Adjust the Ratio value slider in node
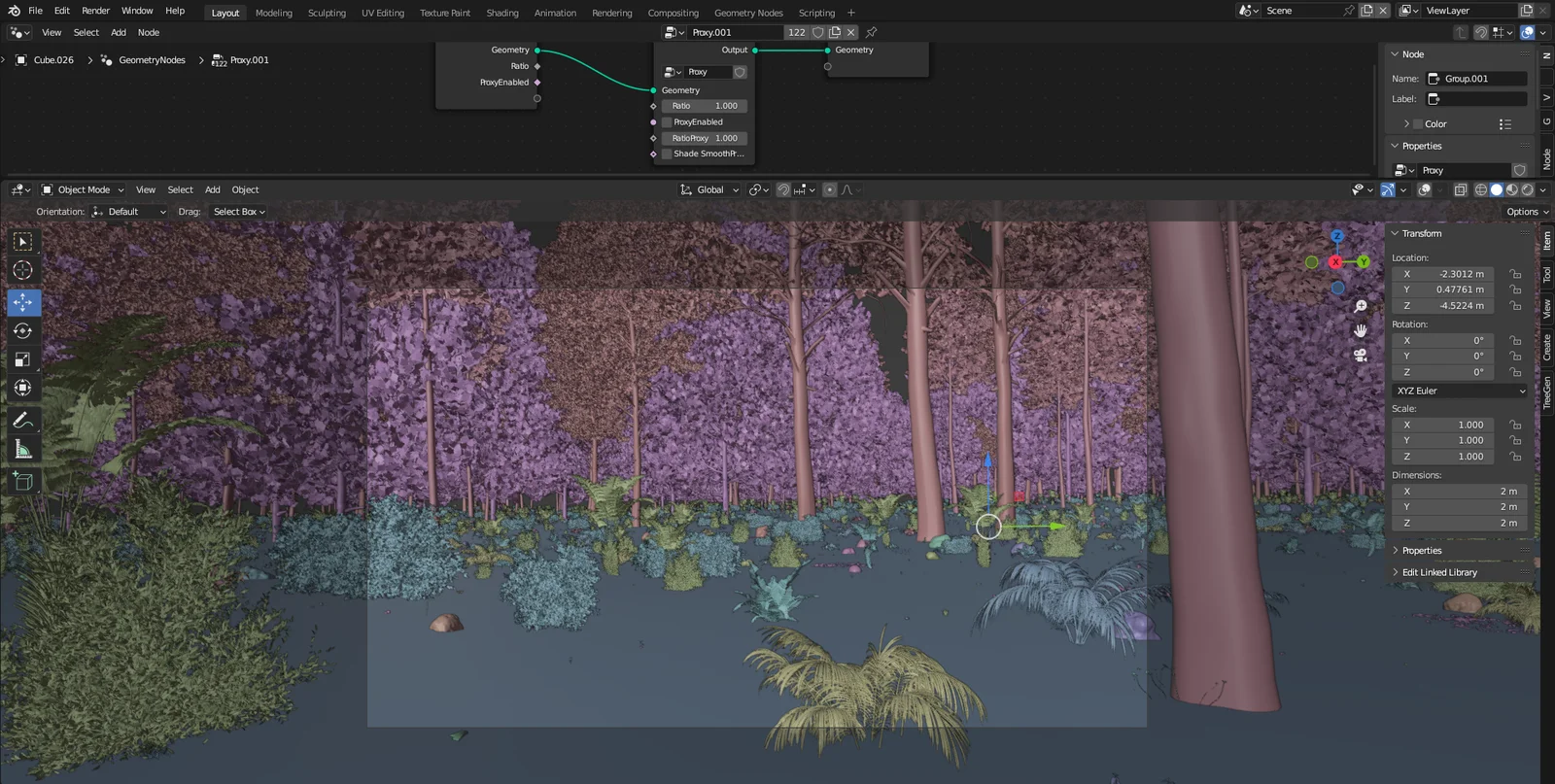This screenshot has width=1555, height=784. point(705,106)
